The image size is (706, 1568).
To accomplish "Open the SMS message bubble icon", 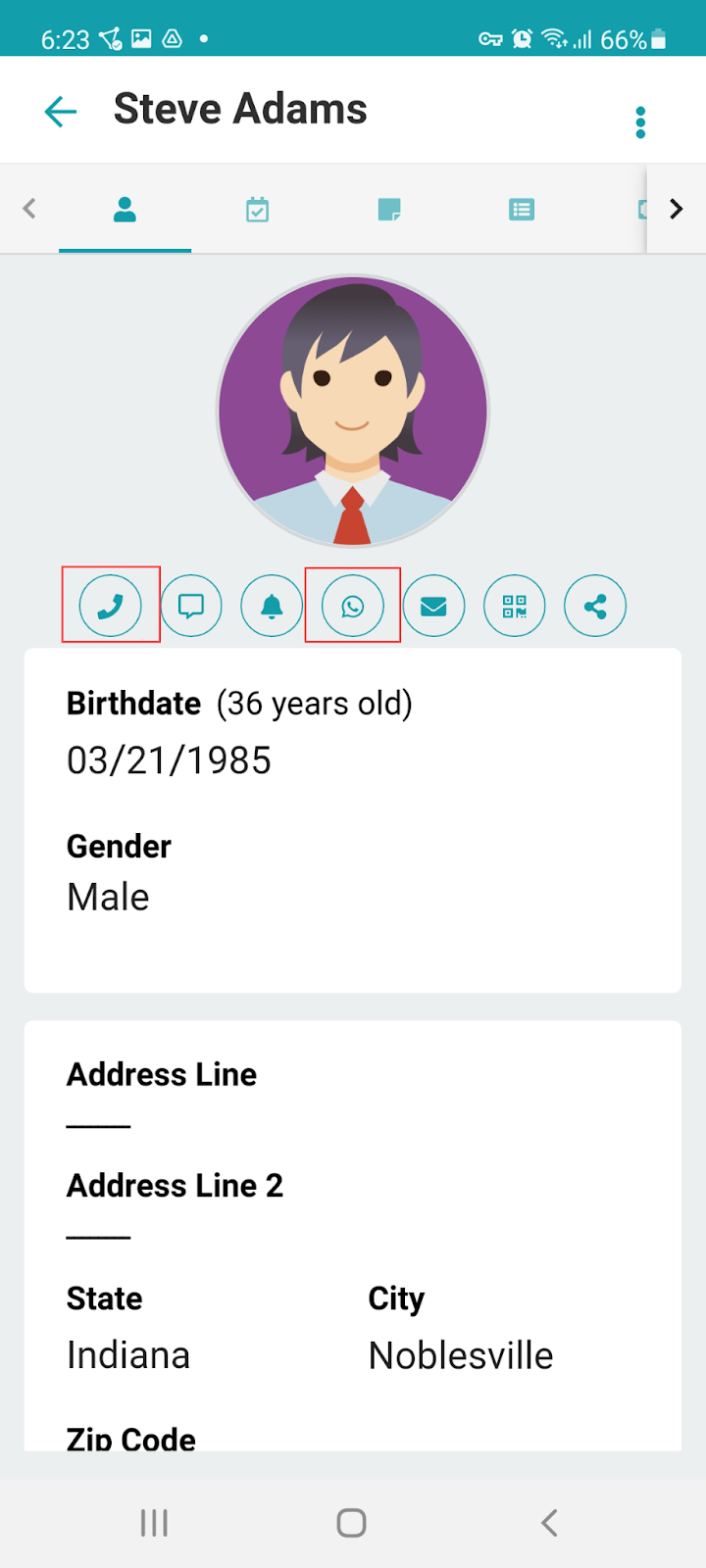I will coord(191,606).
